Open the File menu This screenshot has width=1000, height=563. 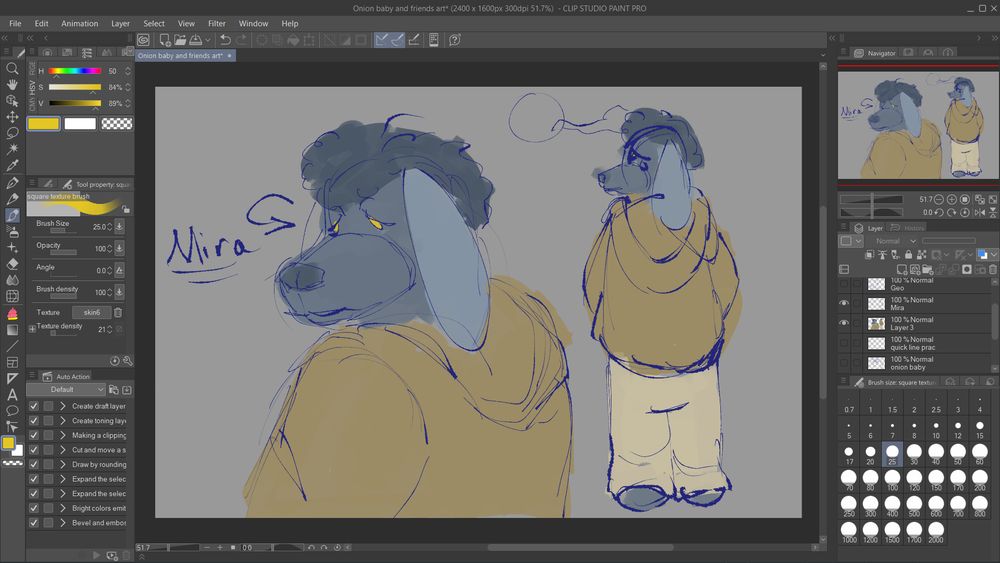coord(15,24)
